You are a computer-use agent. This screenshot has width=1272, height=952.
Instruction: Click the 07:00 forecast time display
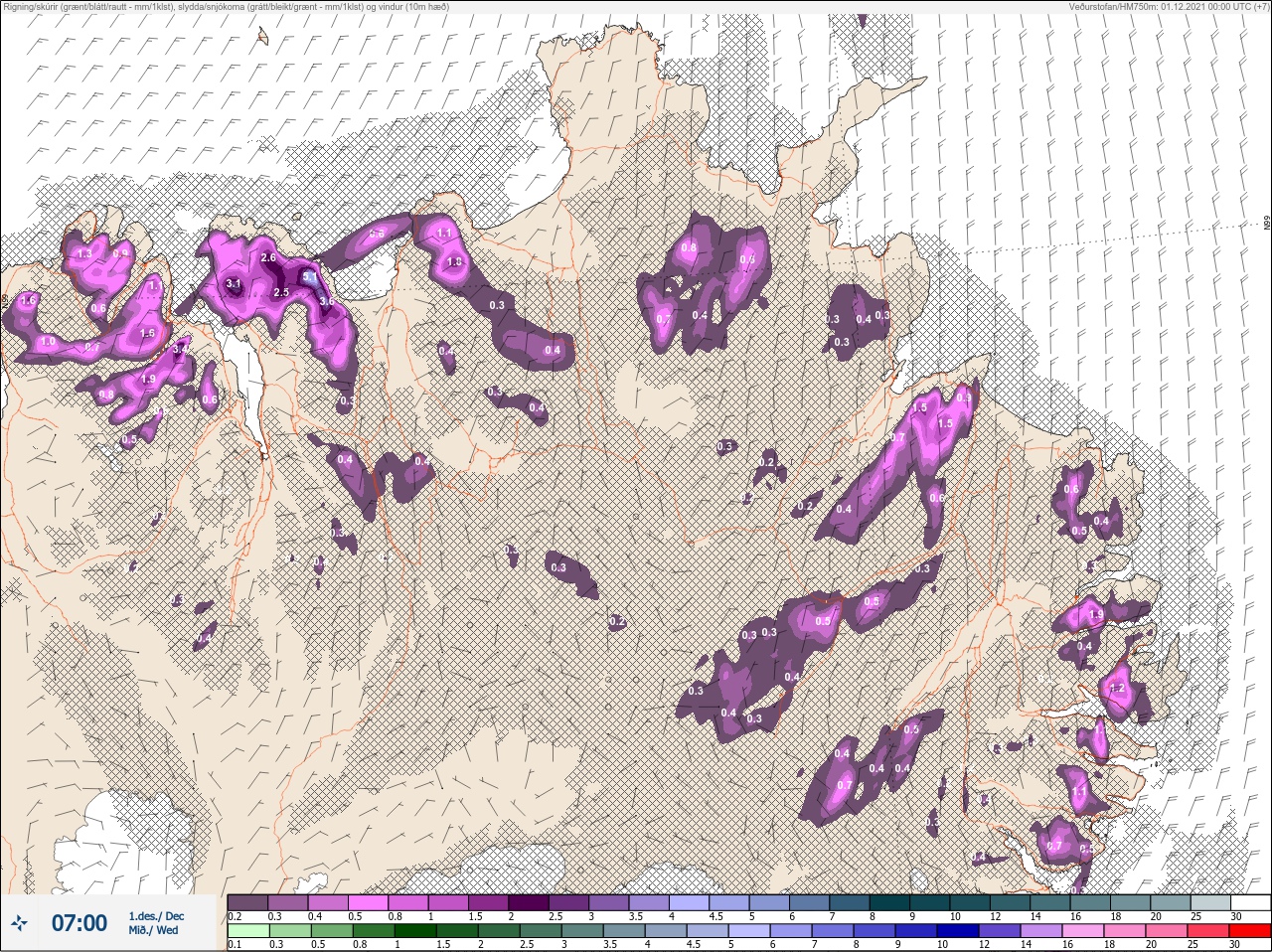tap(79, 923)
